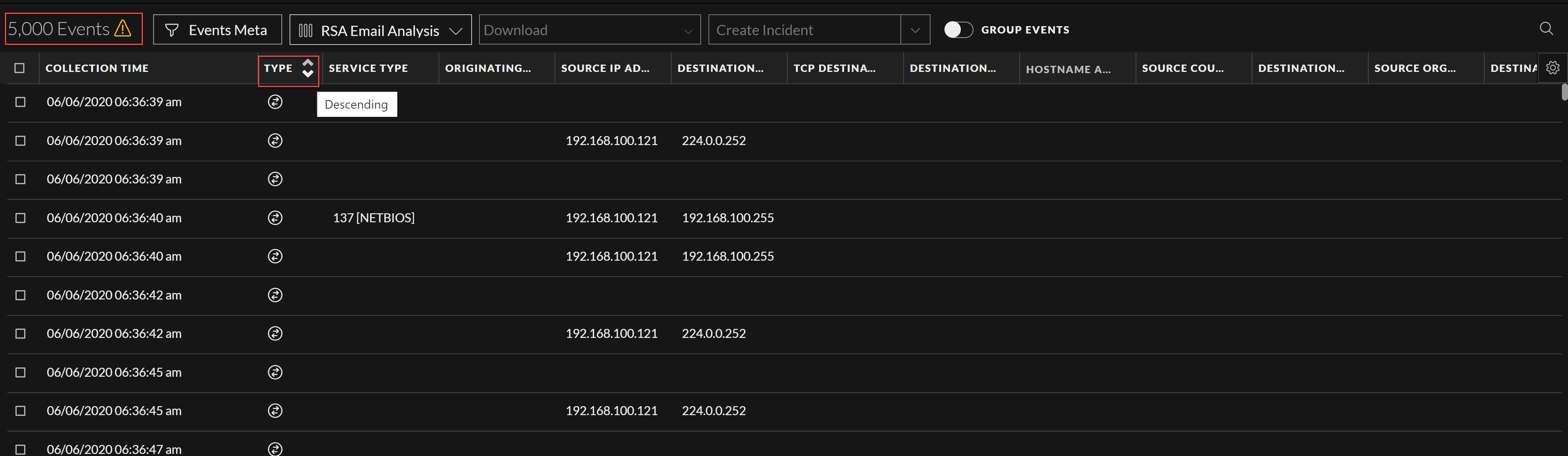Open the search magnifier icon

[1546, 29]
